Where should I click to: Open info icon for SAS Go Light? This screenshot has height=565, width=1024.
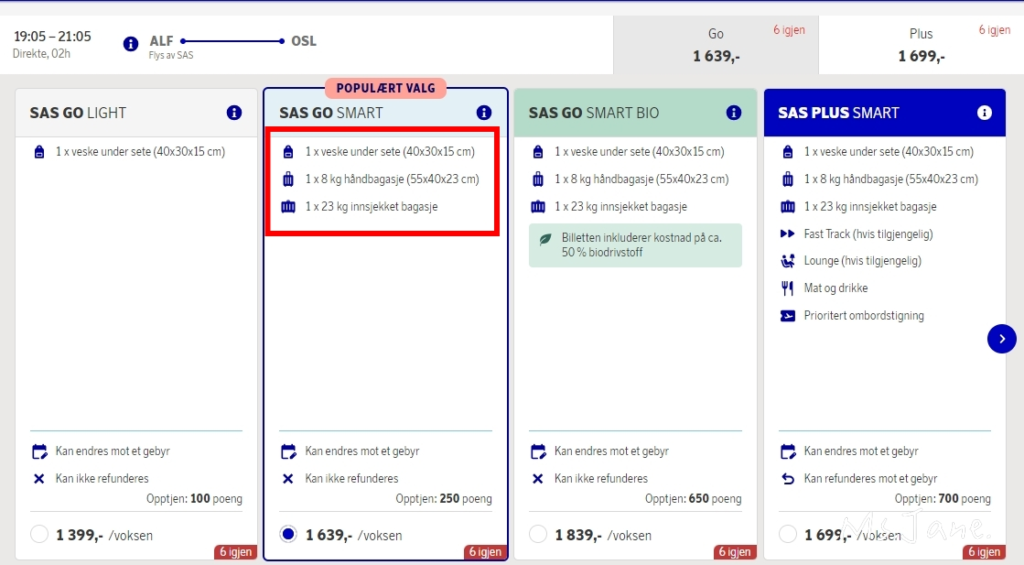click(x=234, y=113)
